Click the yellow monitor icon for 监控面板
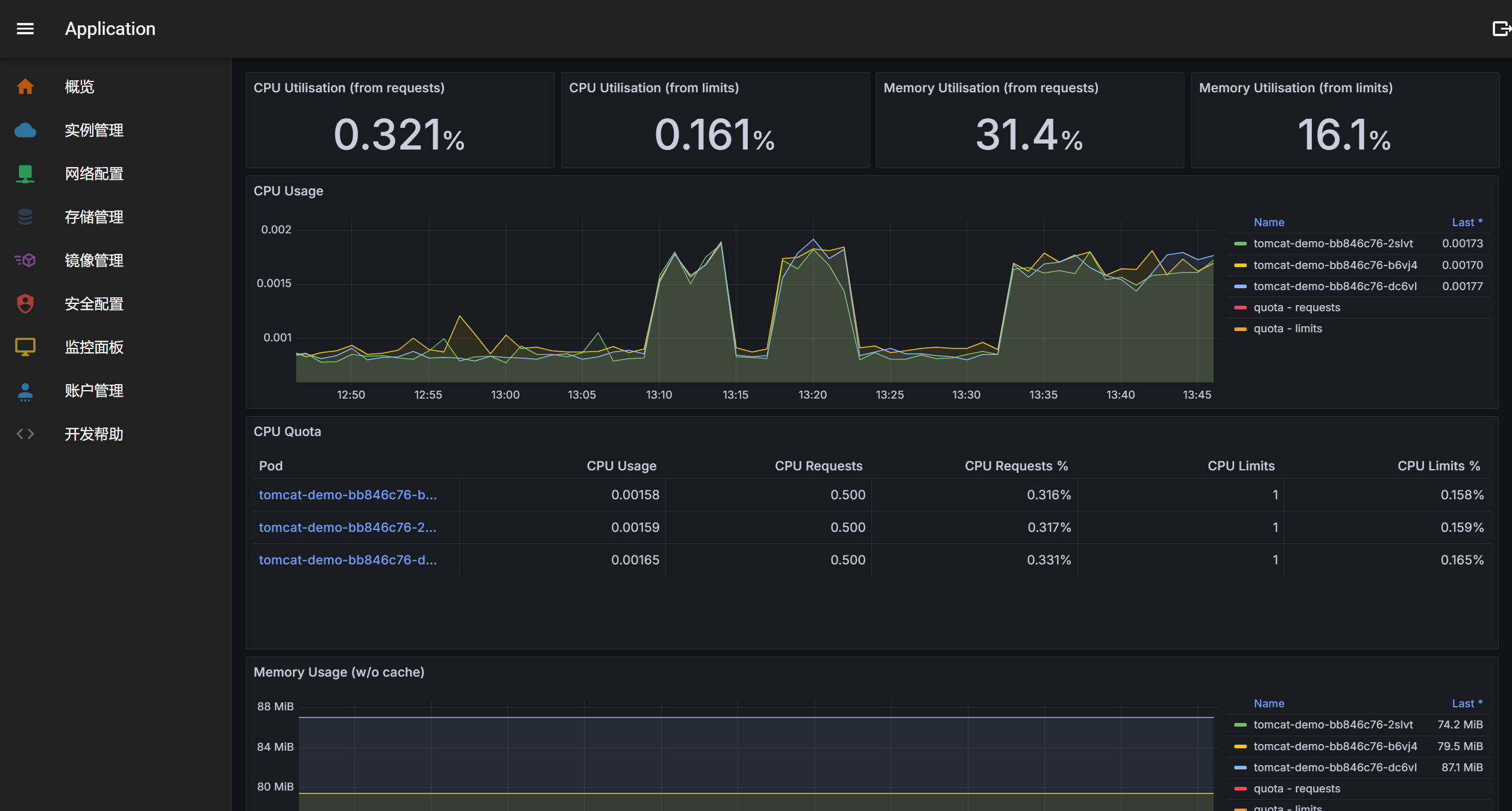 coord(25,347)
